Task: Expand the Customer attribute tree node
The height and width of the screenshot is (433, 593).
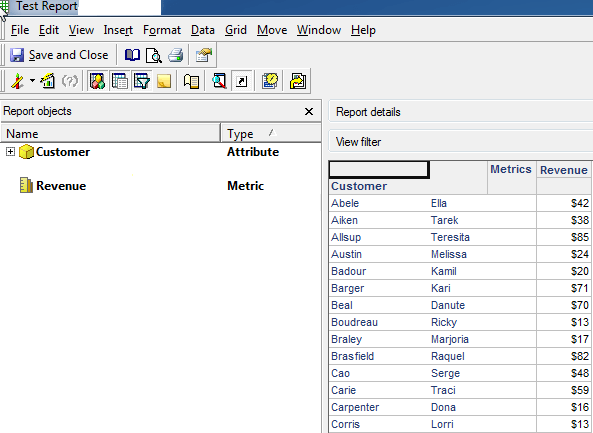Action: tap(11, 152)
